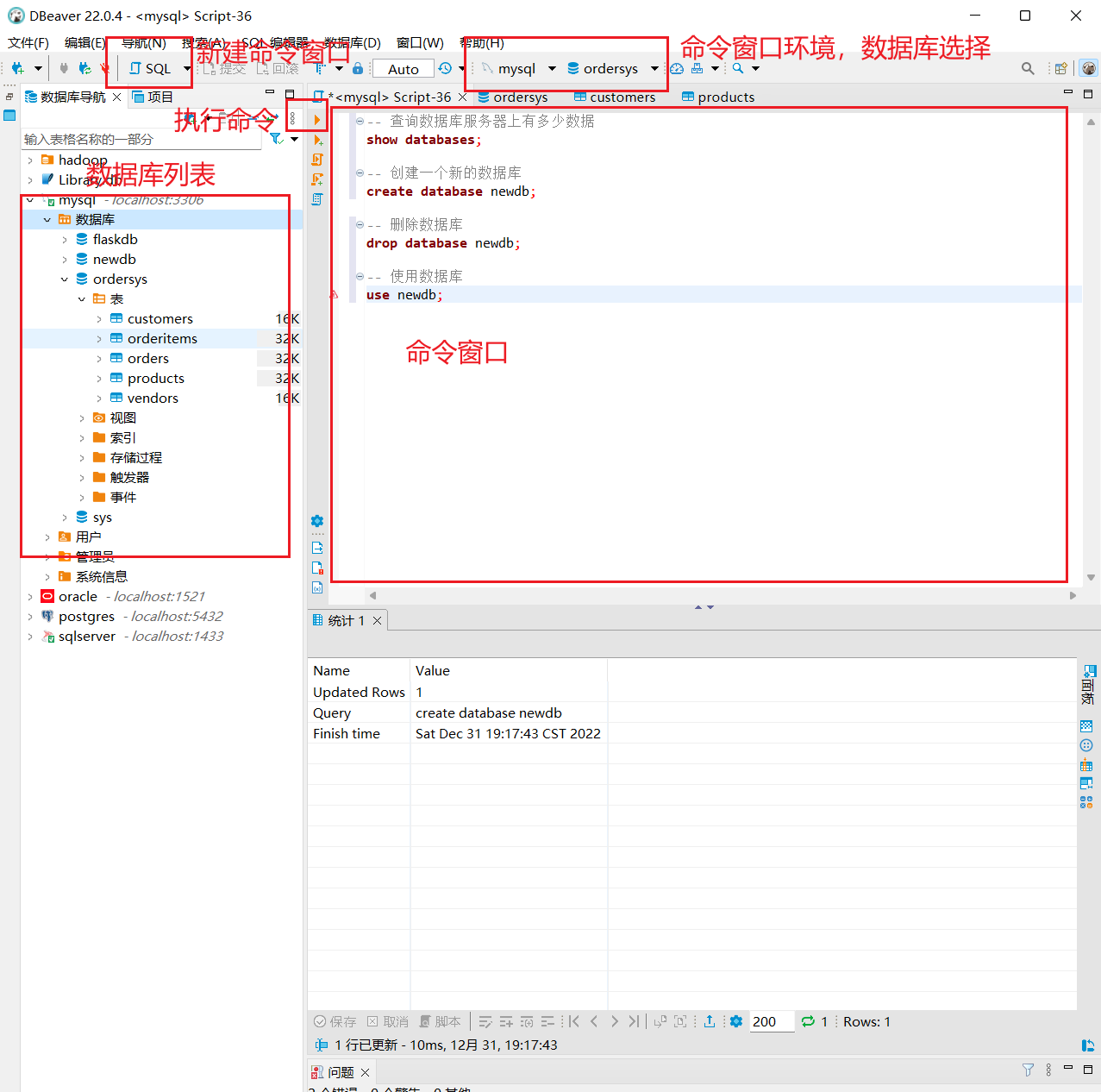1101x1092 pixels.
Task: Refresh the result set green arrows
Action: coord(808,1021)
